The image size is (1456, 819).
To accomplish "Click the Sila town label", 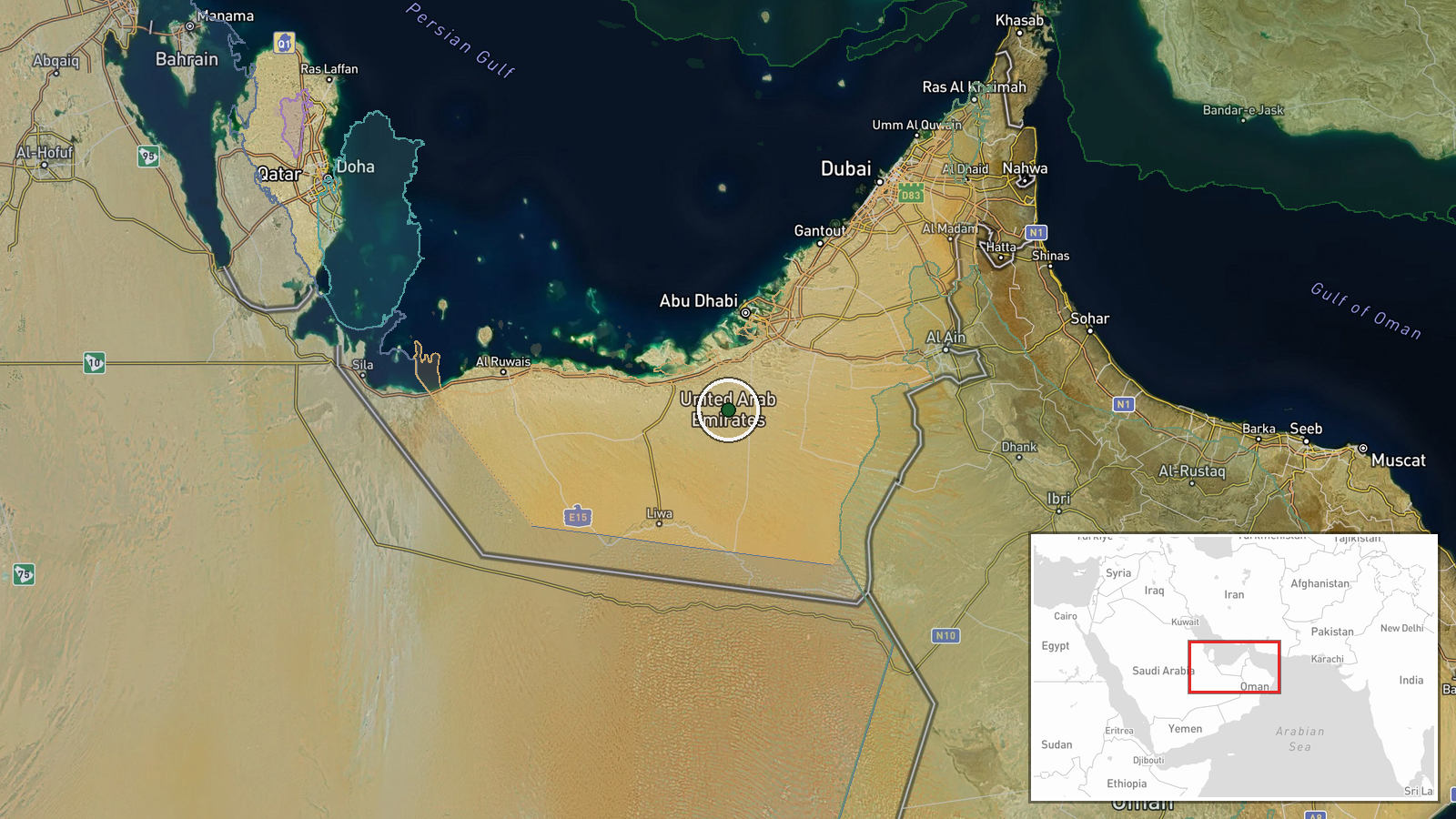I will point(362,365).
